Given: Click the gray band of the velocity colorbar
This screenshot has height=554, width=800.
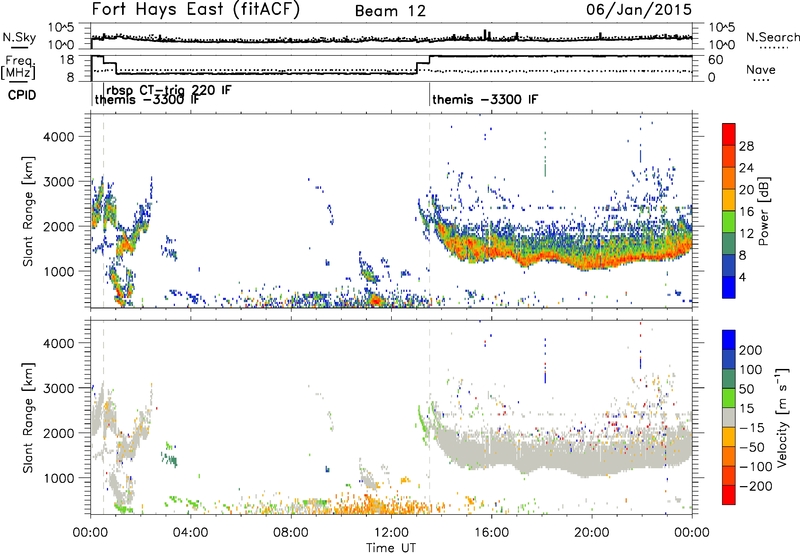Looking at the screenshot, I should 729,418.
